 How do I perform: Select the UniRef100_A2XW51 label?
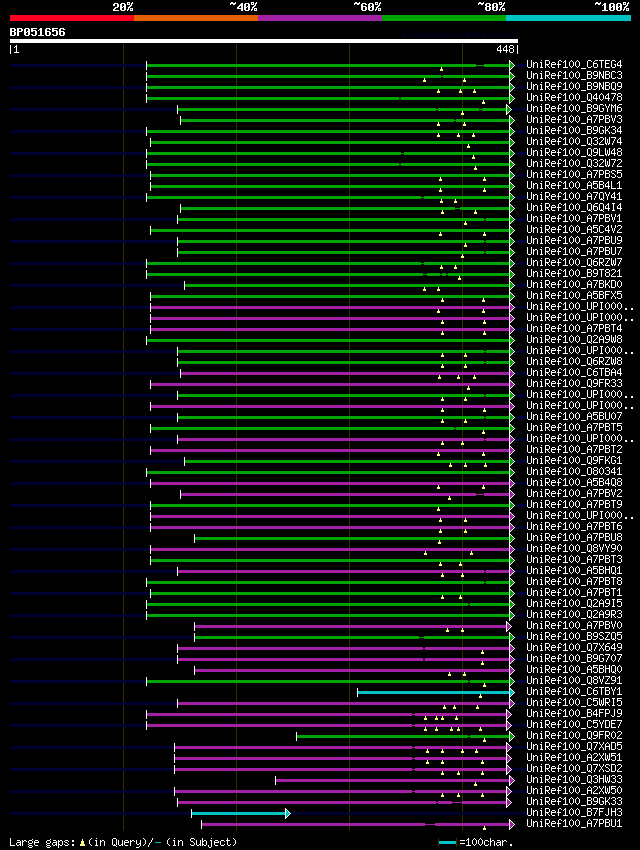pos(574,757)
